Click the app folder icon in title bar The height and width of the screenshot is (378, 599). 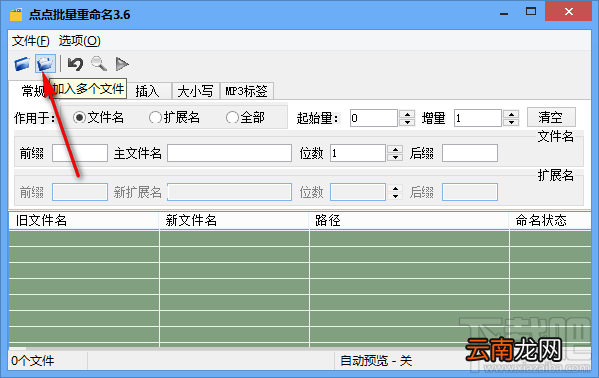[16, 14]
